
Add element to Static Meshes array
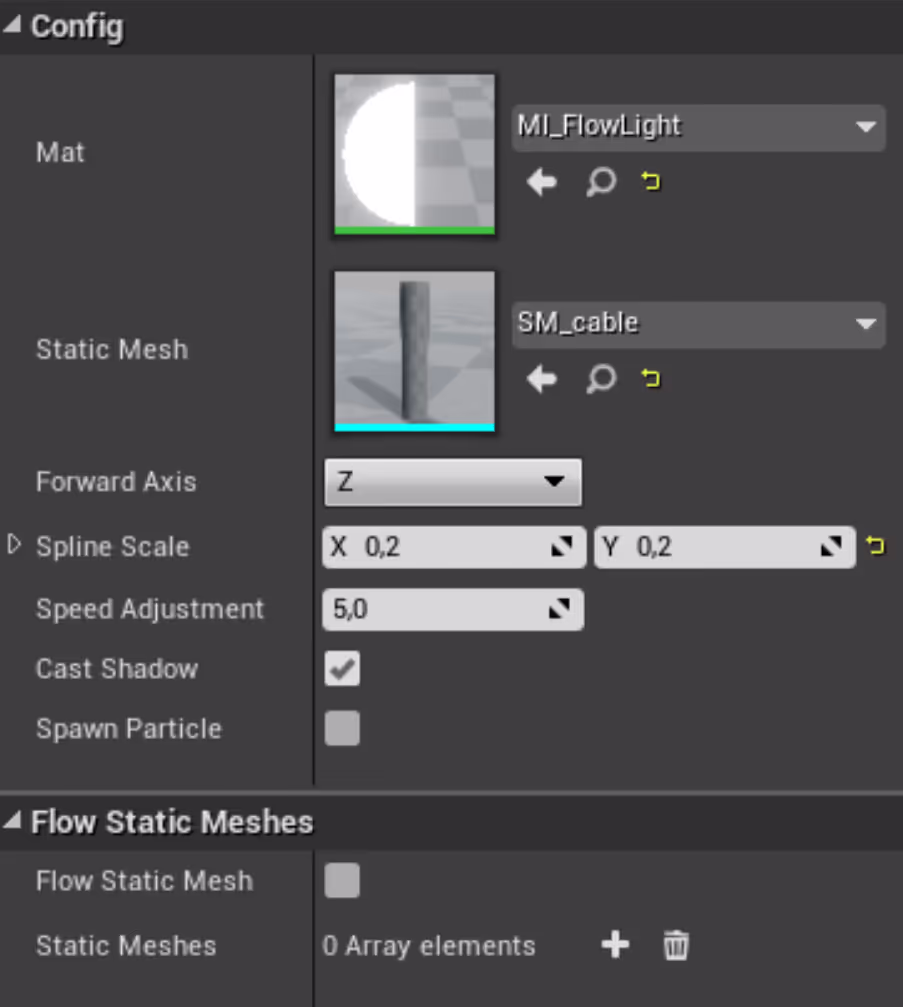[x=615, y=945]
